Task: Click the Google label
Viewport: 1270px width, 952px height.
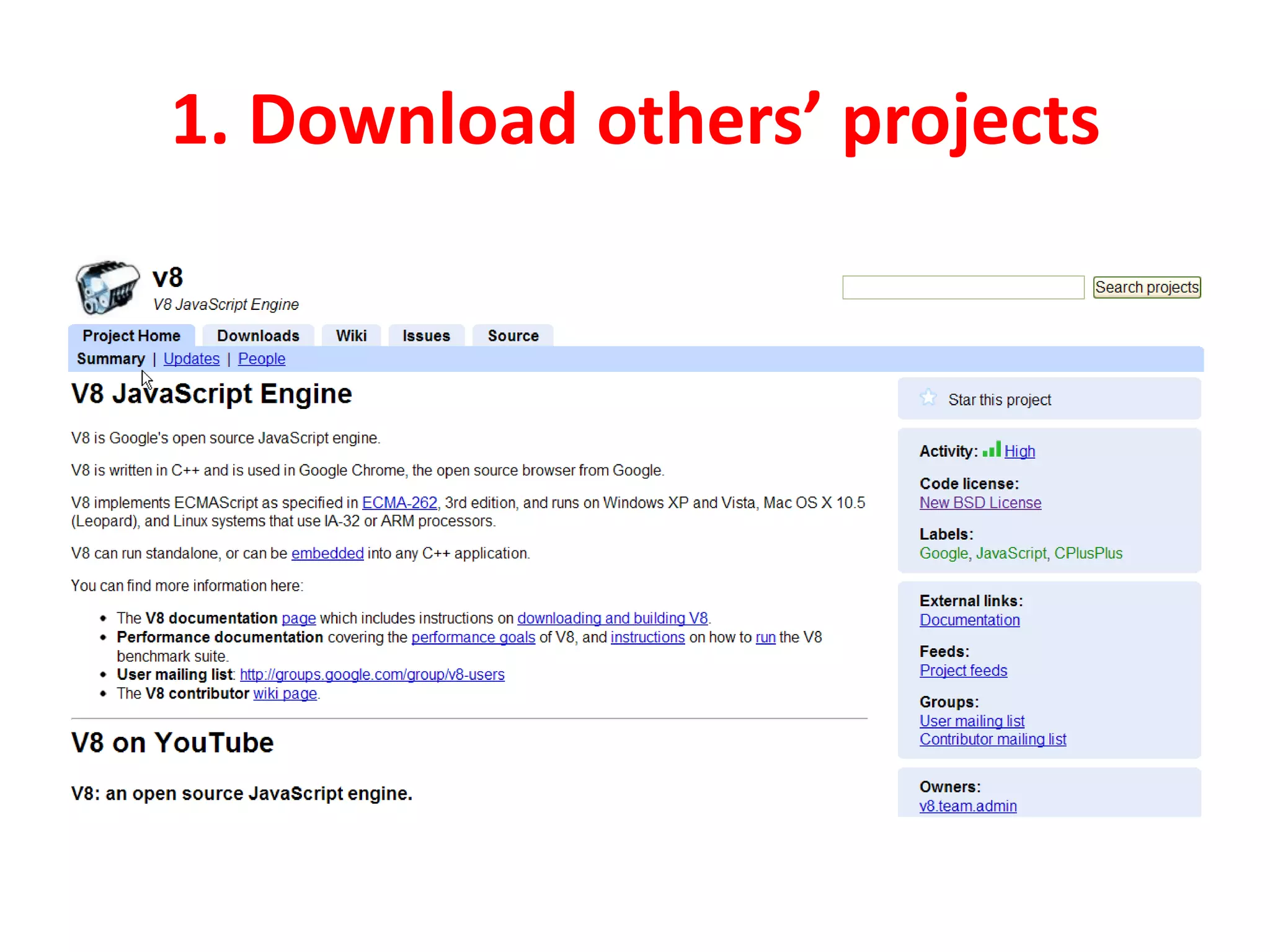Action: [944, 553]
